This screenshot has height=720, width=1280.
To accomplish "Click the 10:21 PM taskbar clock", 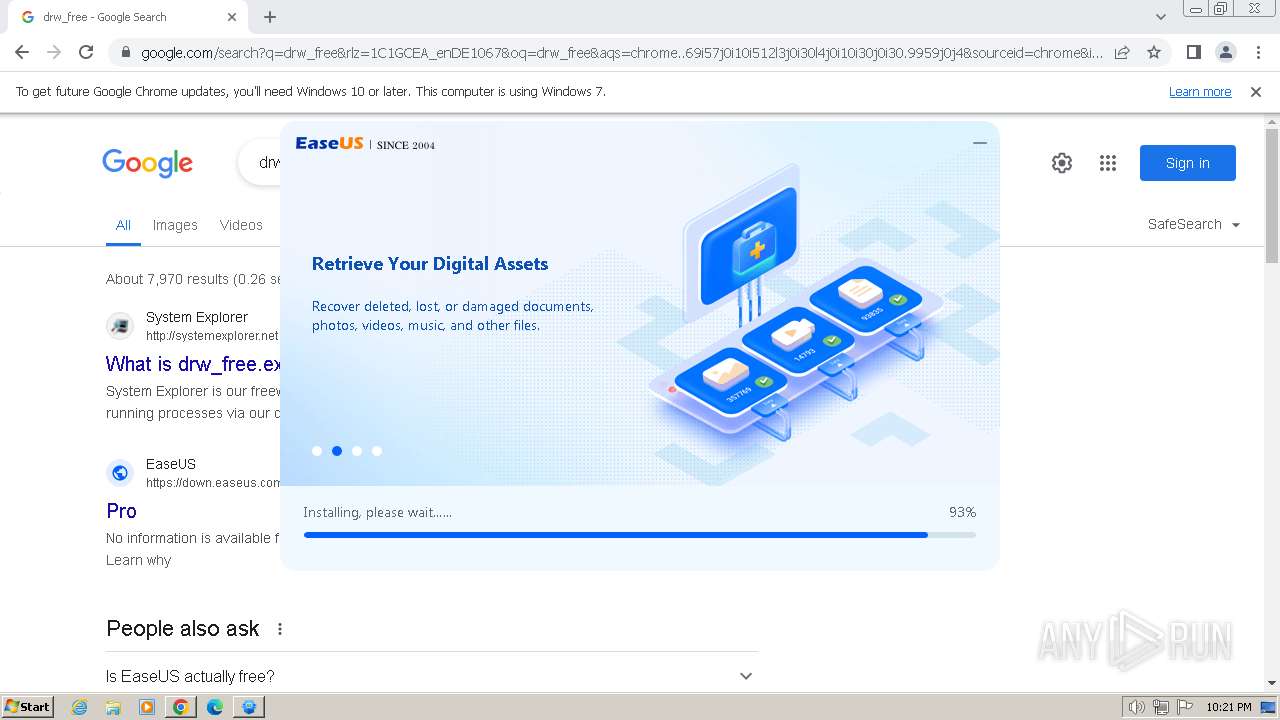I will [x=1229, y=707].
